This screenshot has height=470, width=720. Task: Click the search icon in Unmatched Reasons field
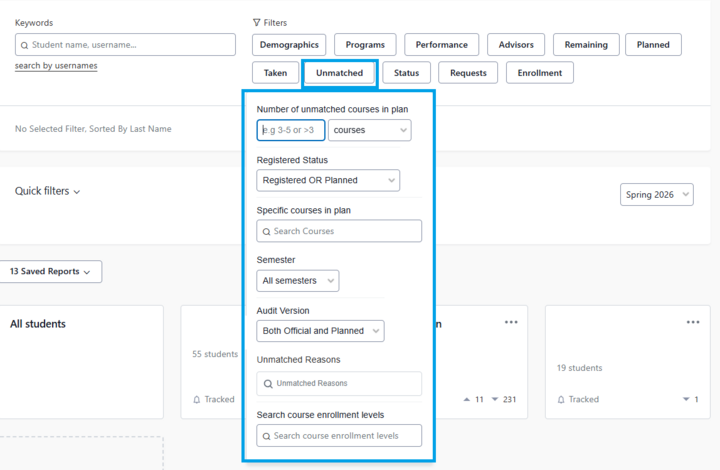[x=268, y=384]
